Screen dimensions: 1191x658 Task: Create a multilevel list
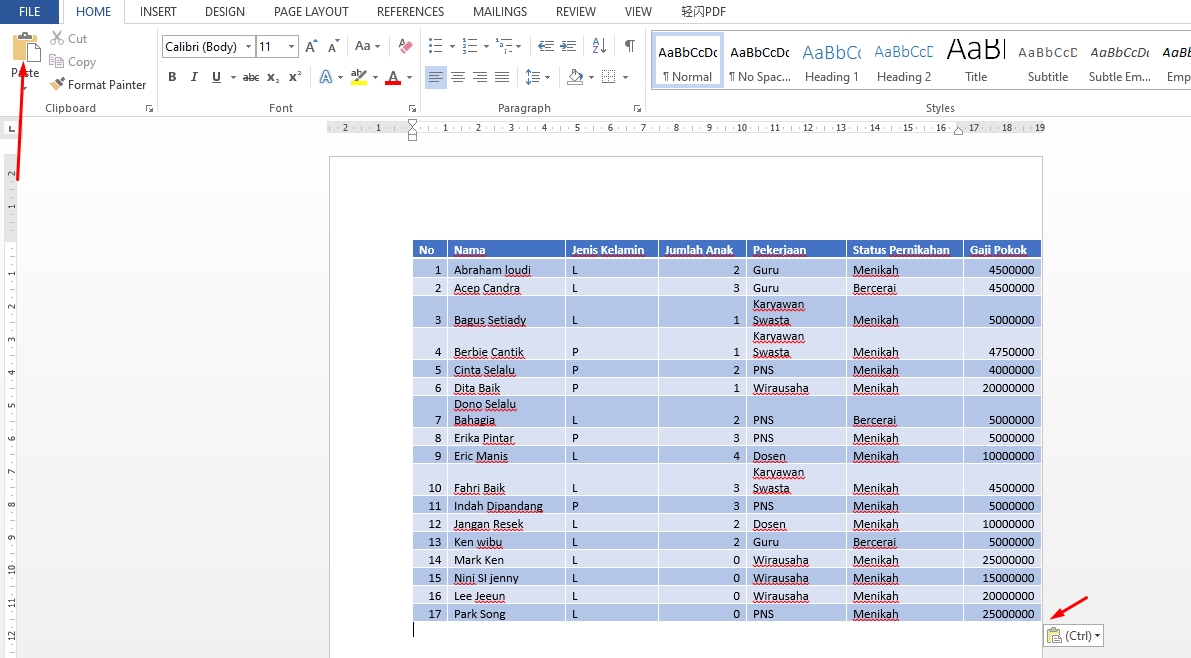[504, 46]
